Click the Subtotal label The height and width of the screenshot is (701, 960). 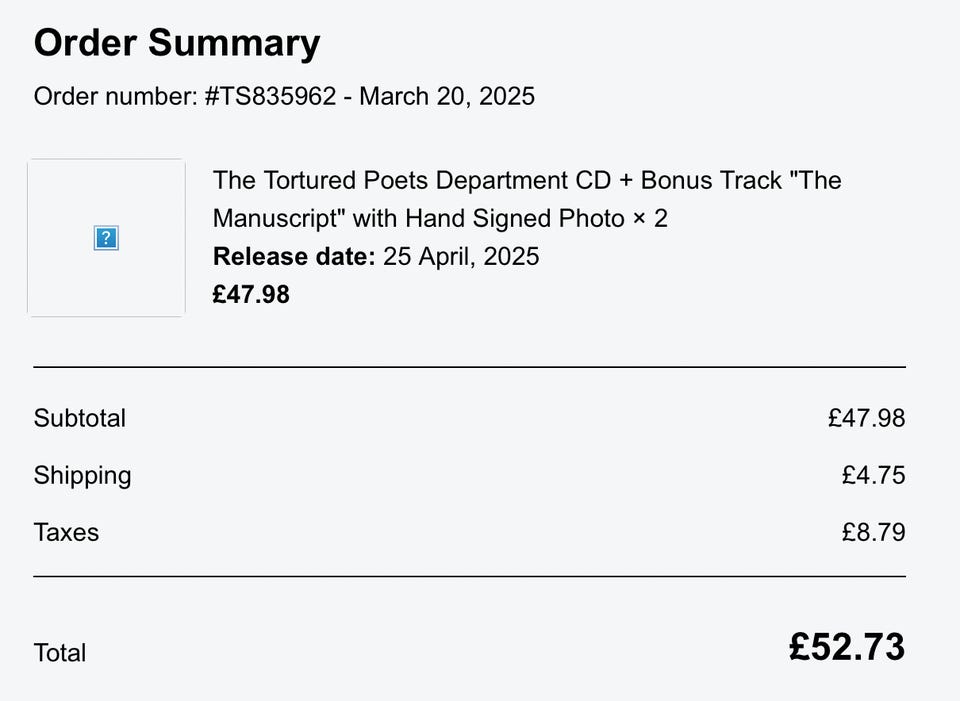pos(80,418)
